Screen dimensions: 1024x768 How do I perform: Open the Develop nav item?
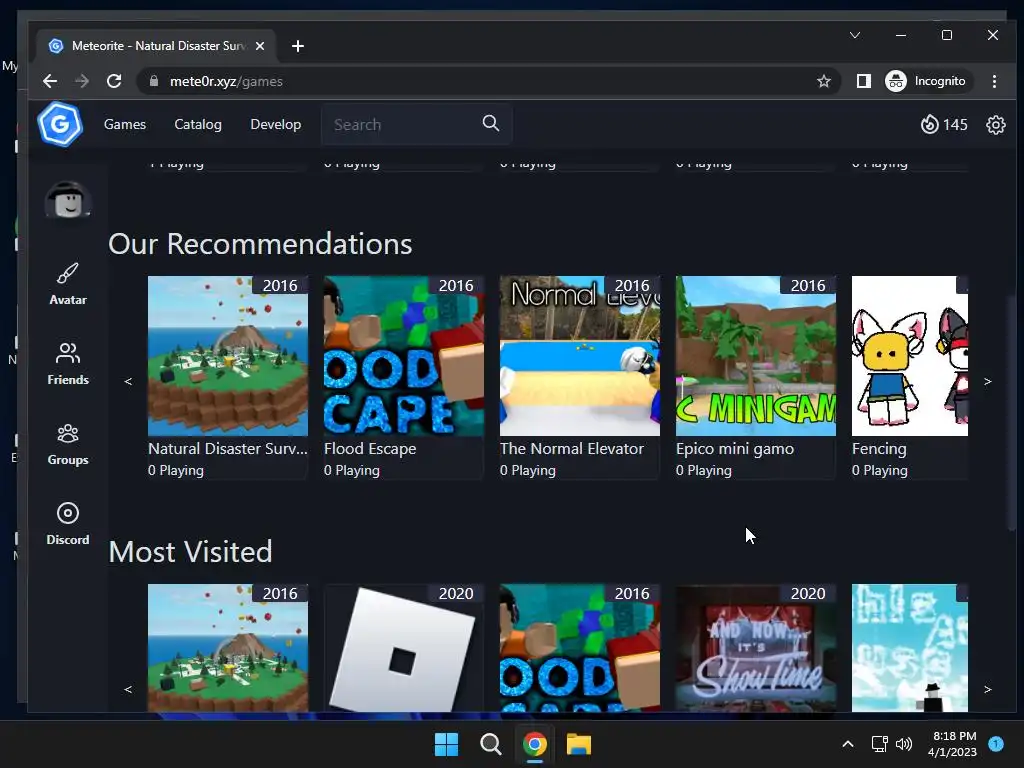pyautogui.click(x=276, y=124)
